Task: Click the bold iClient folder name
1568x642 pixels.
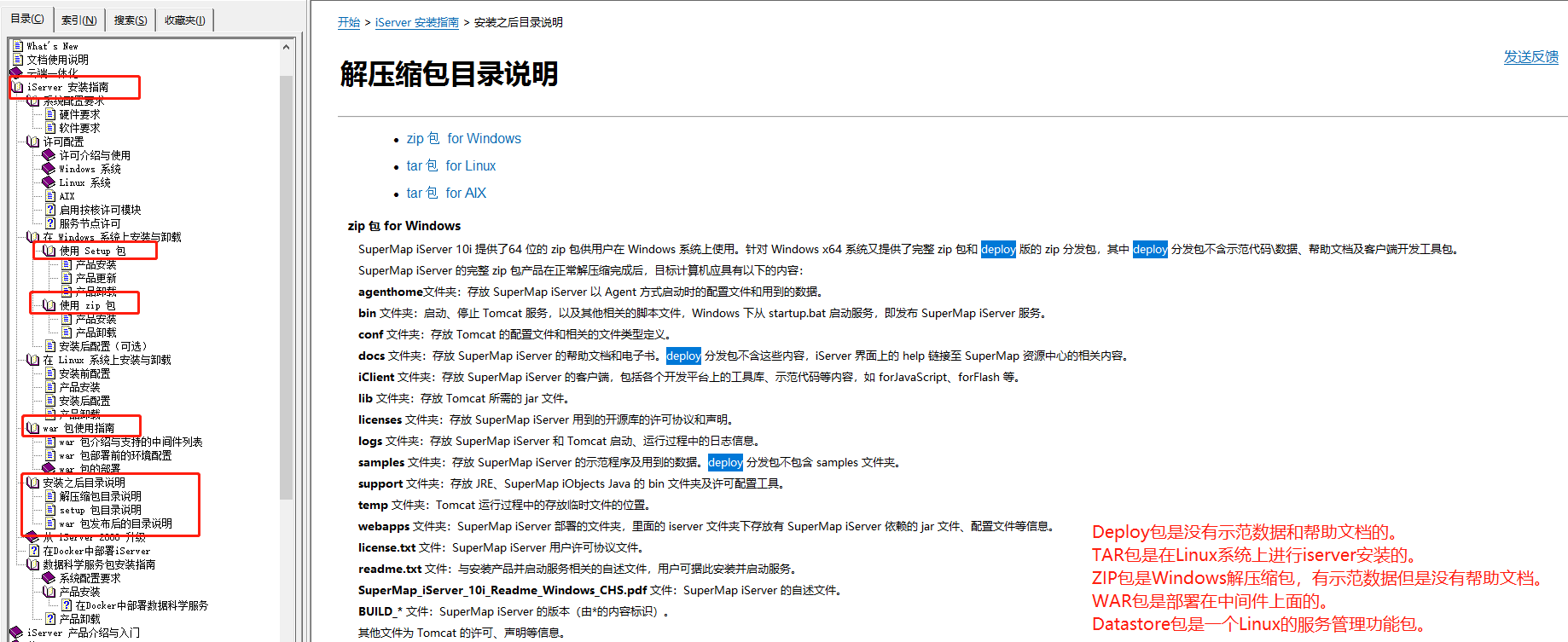Action: (376, 377)
